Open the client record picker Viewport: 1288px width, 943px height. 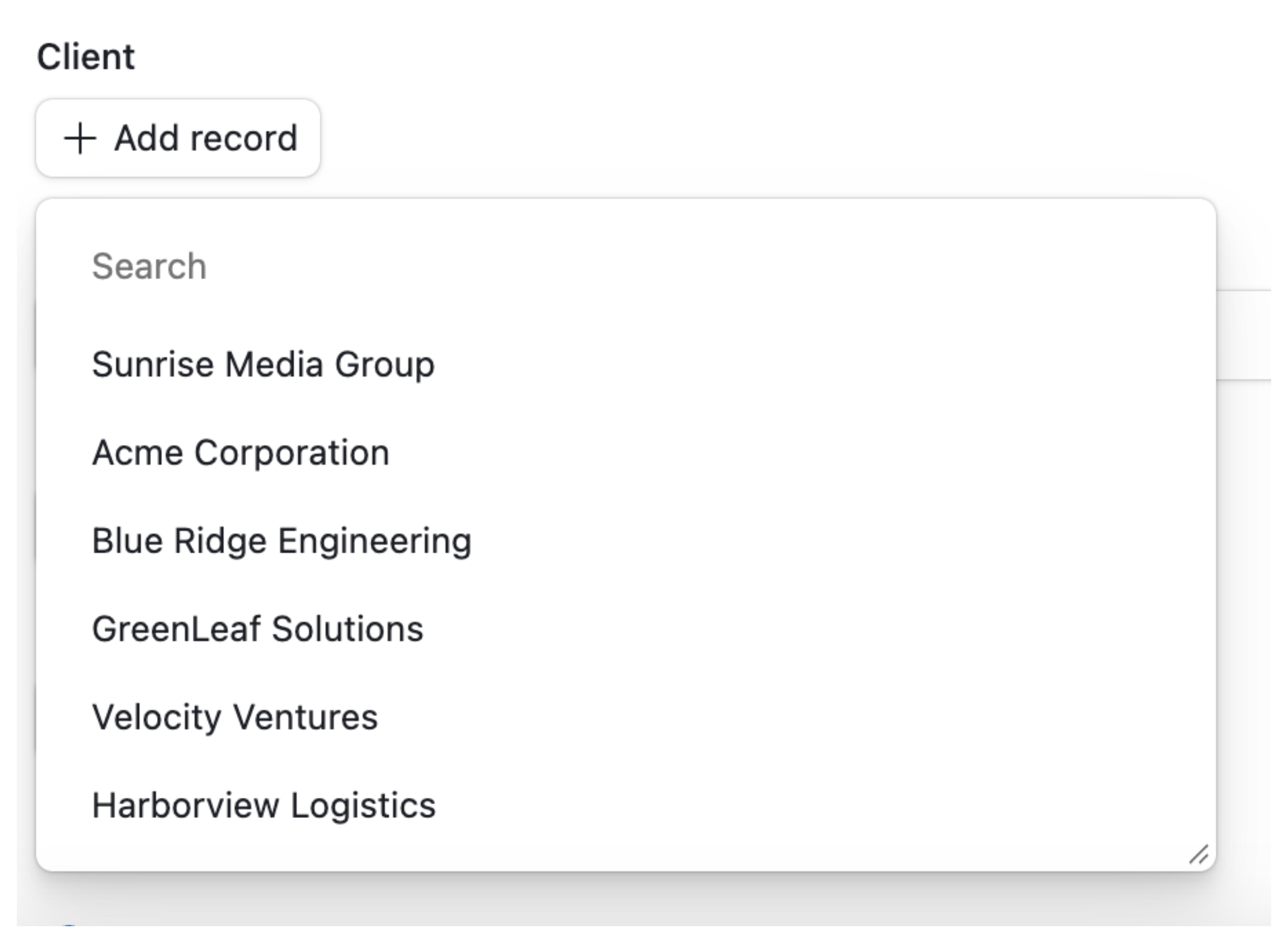tap(178, 137)
